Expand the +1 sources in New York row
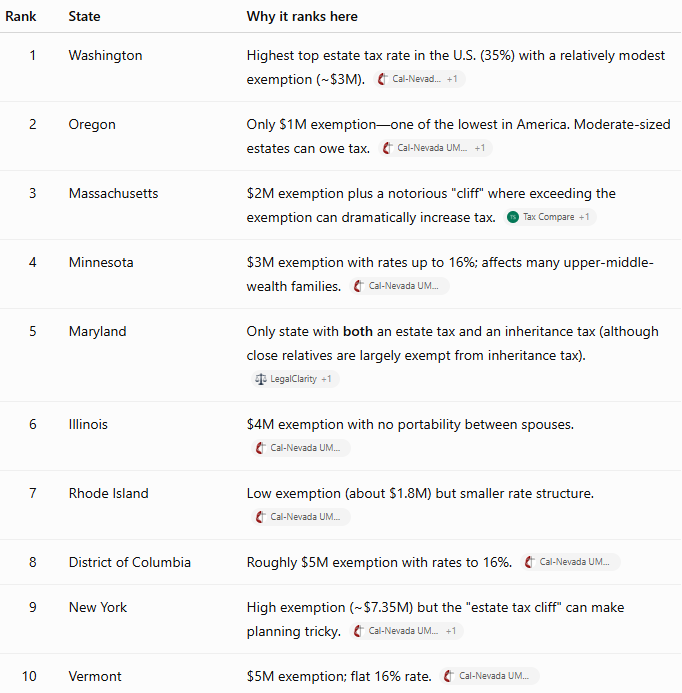This screenshot has height=693, width=682. [450, 631]
